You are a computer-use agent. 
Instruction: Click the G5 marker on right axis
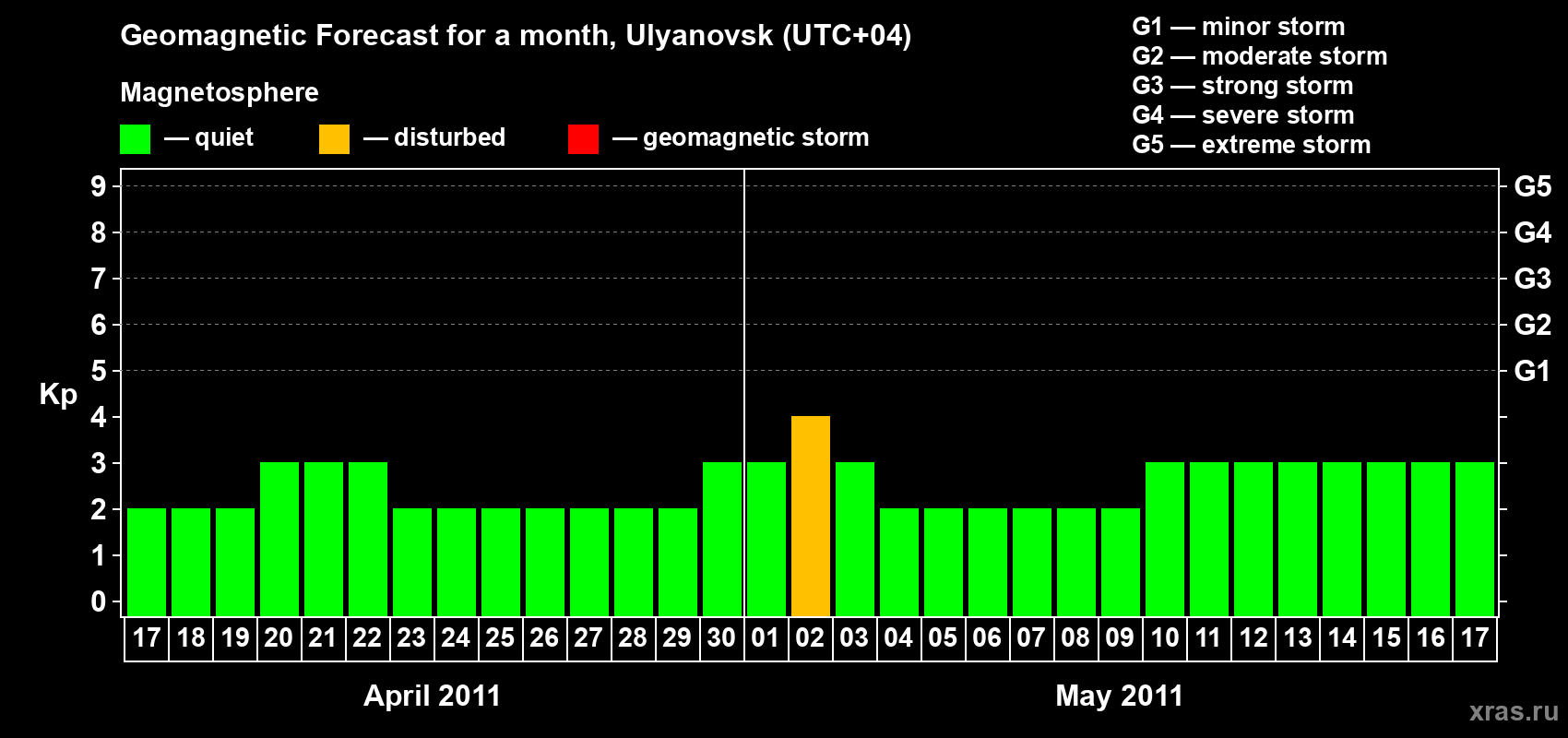(x=1532, y=186)
